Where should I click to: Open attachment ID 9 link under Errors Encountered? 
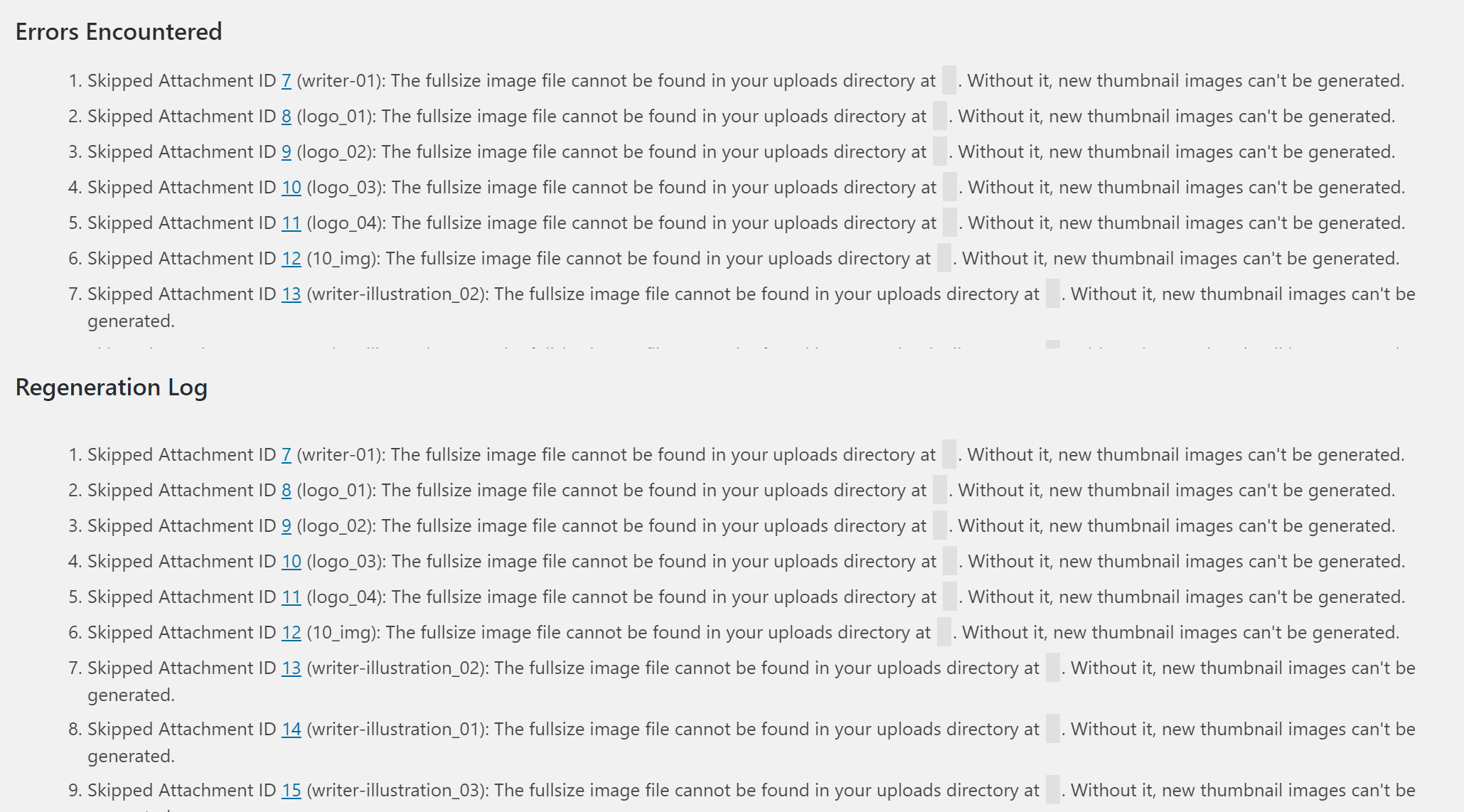(x=287, y=152)
